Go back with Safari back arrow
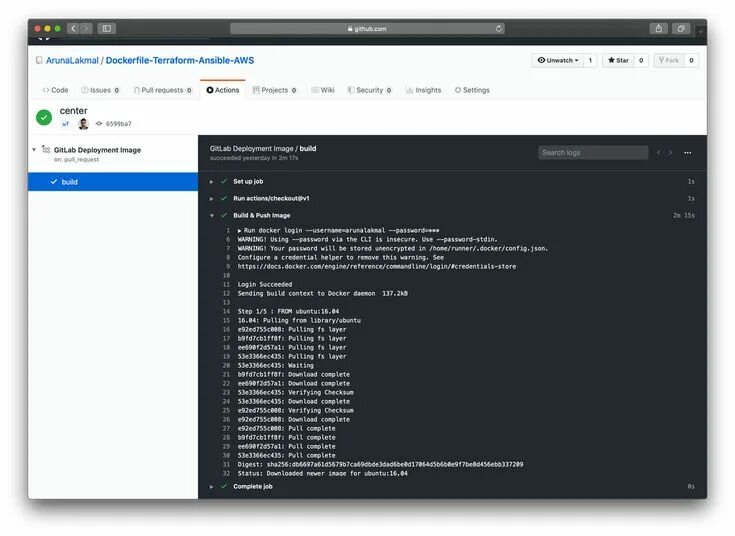The width and height of the screenshot is (735, 536). coord(73,29)
